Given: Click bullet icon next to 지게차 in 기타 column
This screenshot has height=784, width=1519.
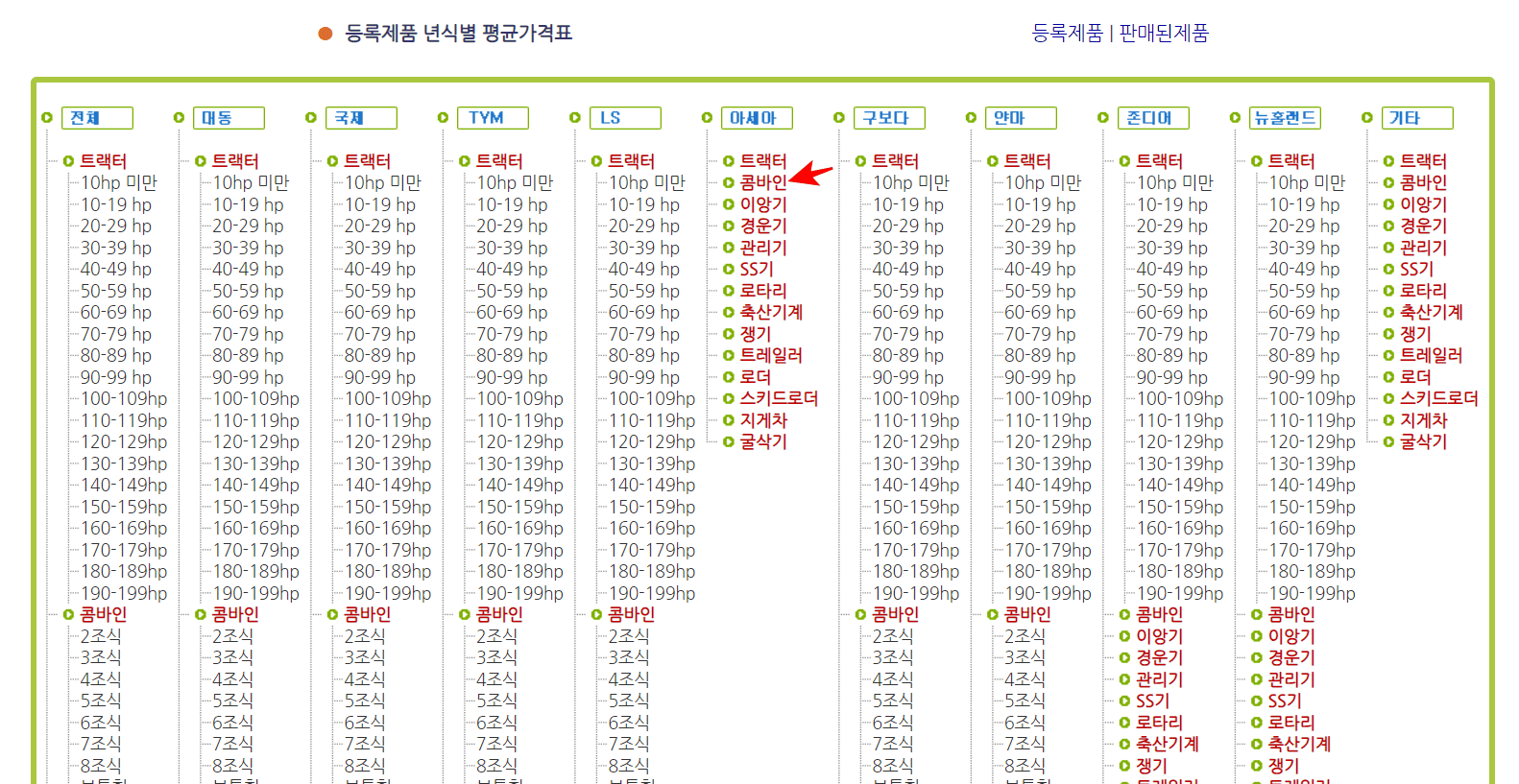Looking at the screenshot, I should click(x=1388, y=420).
